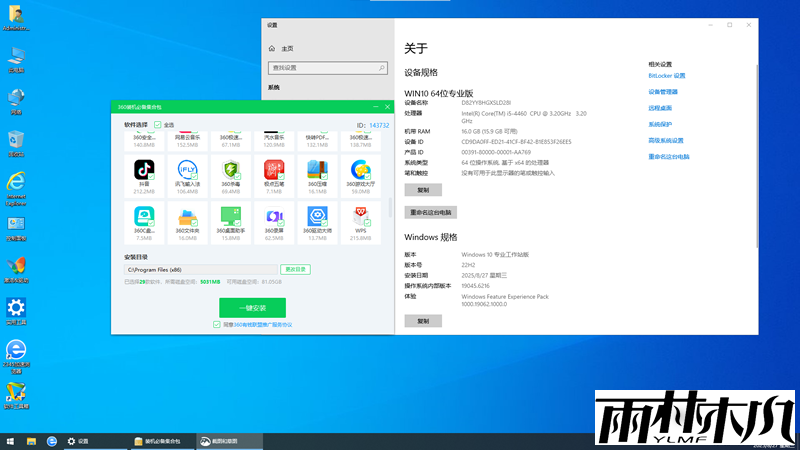The width and height of the screenshot is (800, 450).
Task: Click the 16.0 GB RAM value
Action: (x=489, y=132)
